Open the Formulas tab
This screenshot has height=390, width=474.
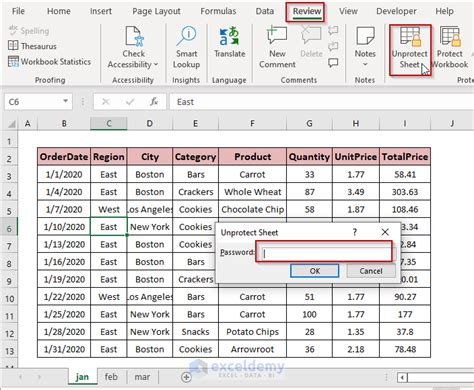218,11
